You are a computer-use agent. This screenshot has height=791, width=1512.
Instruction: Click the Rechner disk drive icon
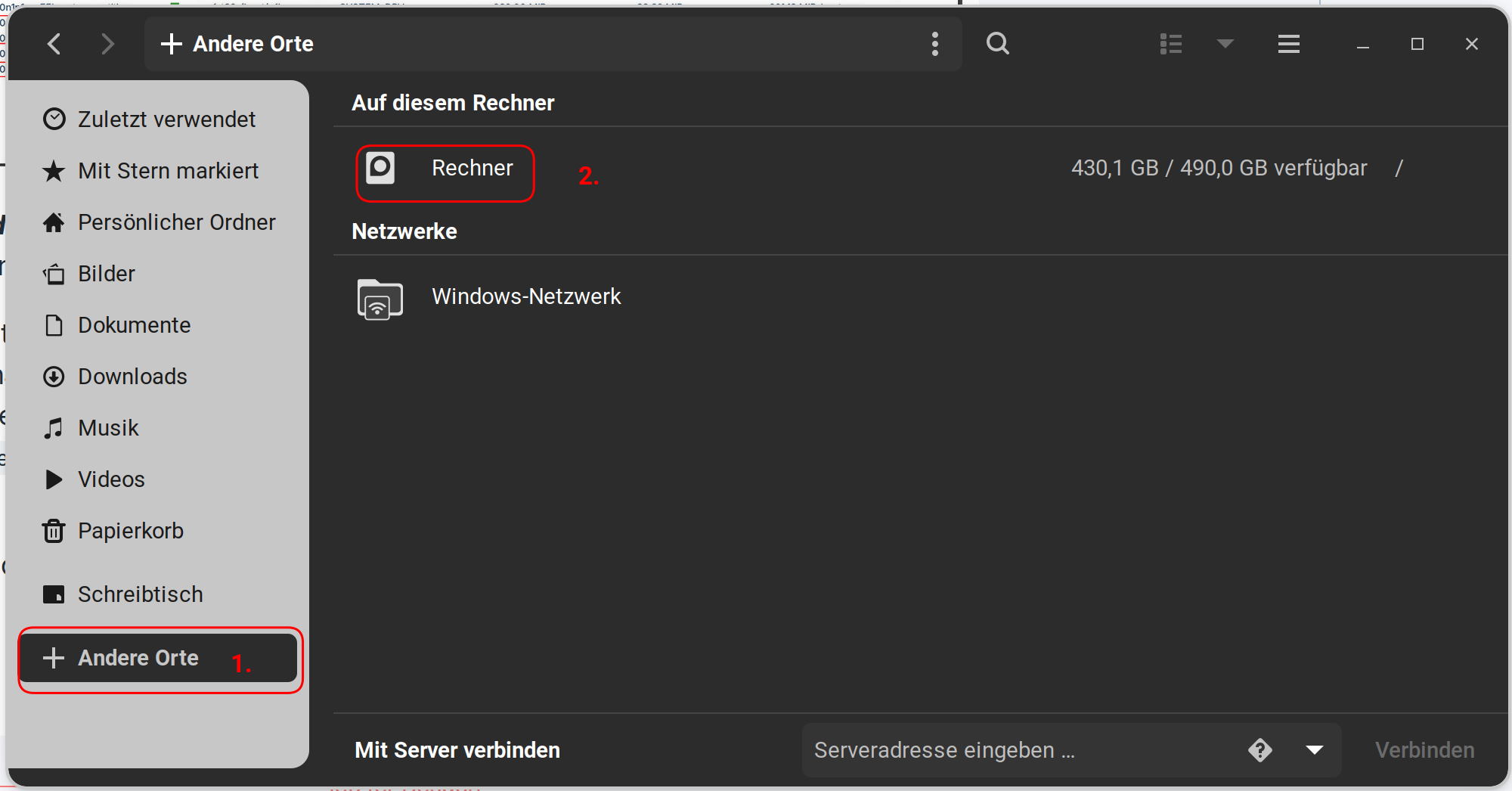pyautogui.click(x=380, y=168)
